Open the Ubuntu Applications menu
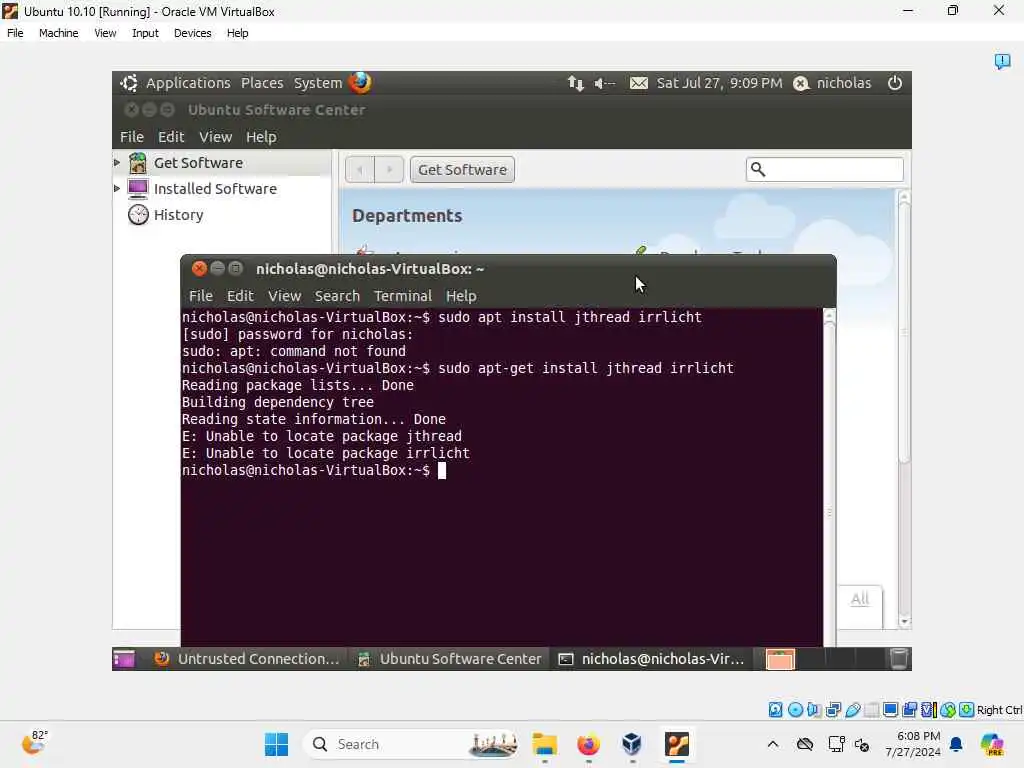This screenshot has width=1024, height=768. click(188, 83)
